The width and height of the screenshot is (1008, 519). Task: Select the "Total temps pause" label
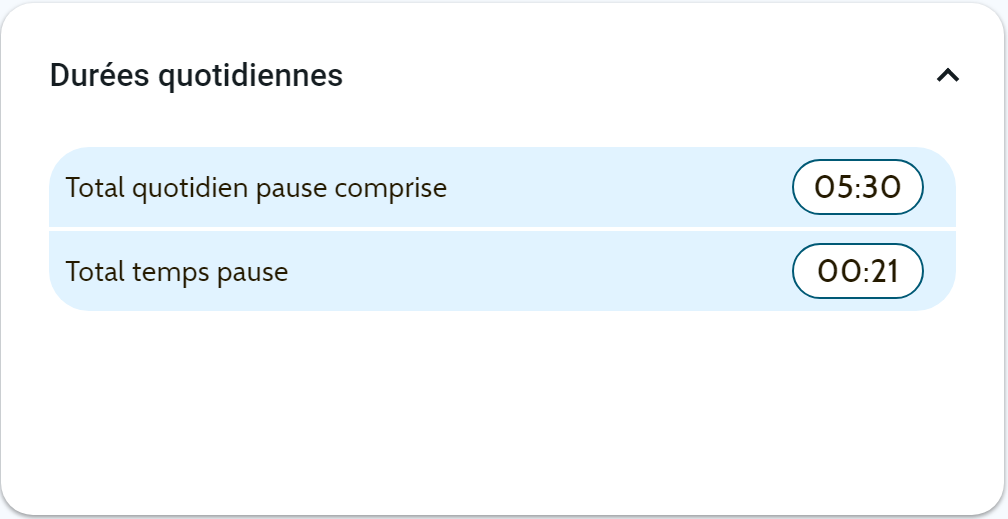177,271
